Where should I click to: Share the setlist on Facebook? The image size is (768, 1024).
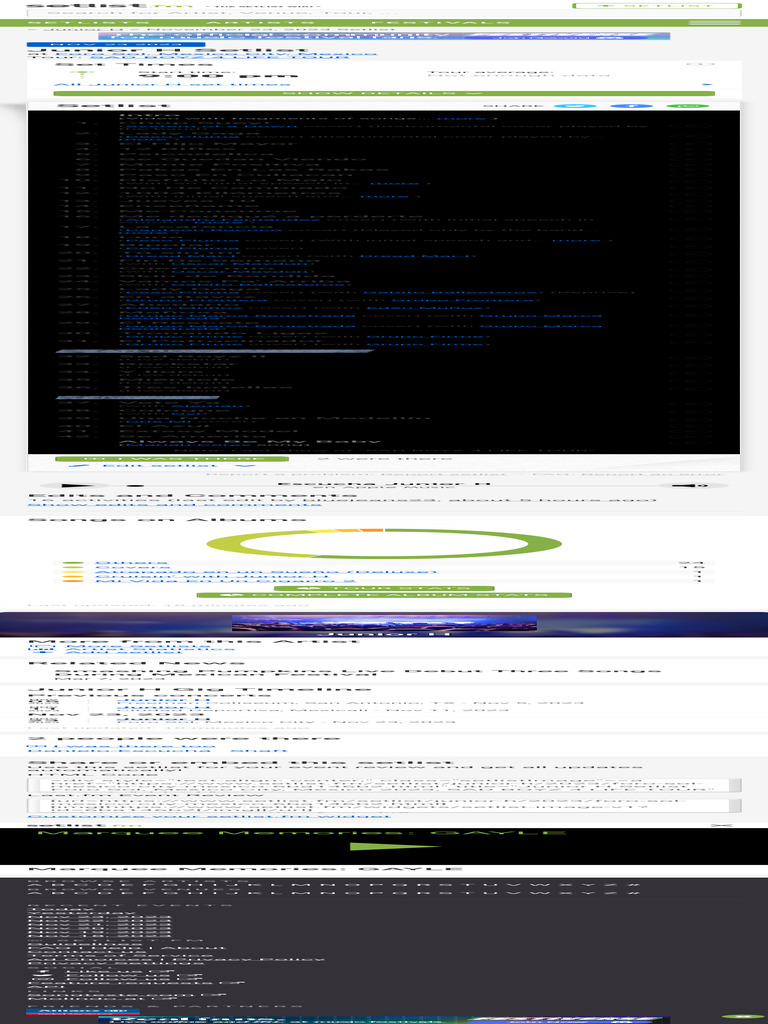pyautogui.click(x=631, y=106)
